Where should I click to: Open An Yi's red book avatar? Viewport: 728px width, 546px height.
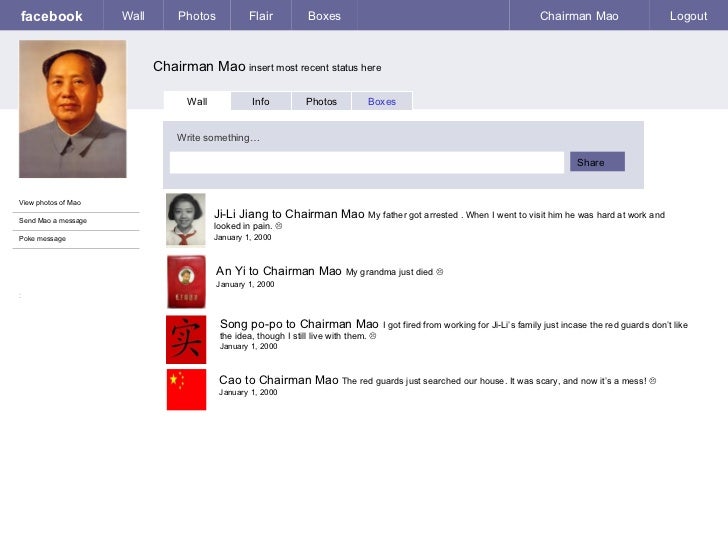[x=186, y=281]
